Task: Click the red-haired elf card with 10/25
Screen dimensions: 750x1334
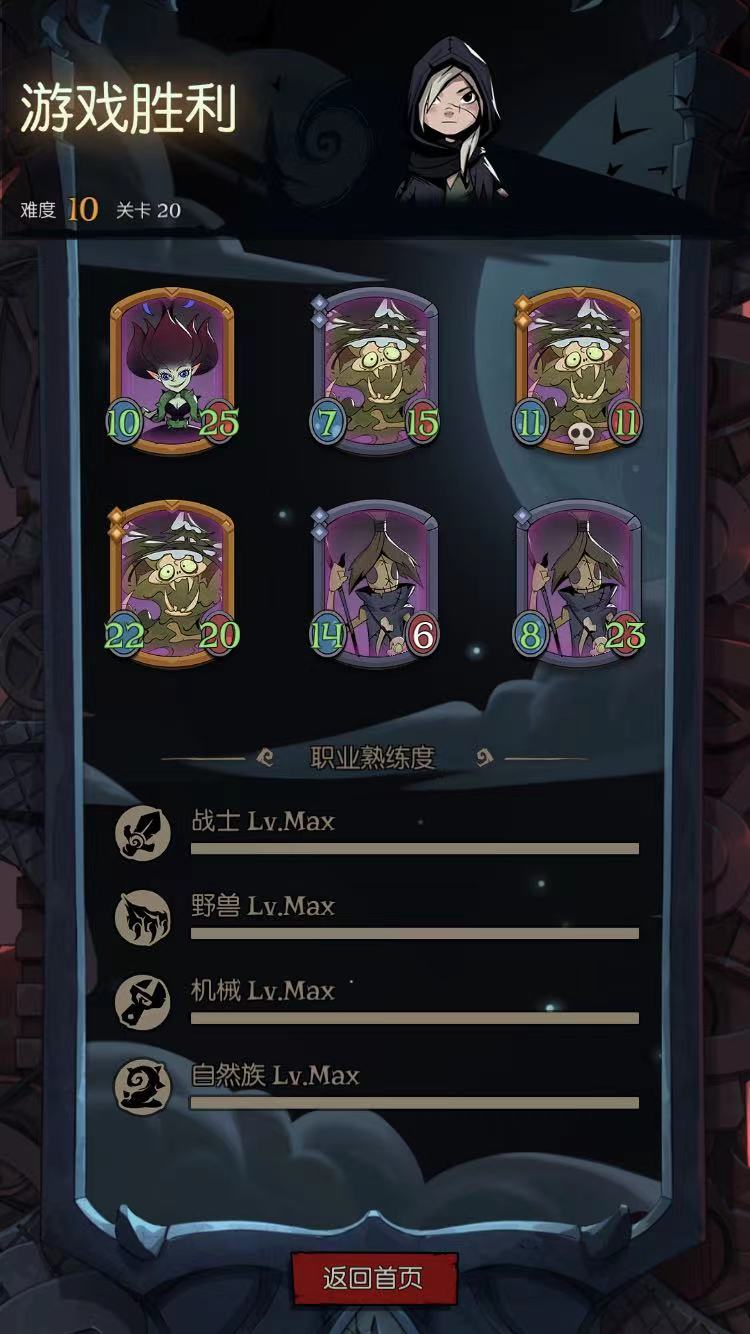Action: tap(175, 371)
